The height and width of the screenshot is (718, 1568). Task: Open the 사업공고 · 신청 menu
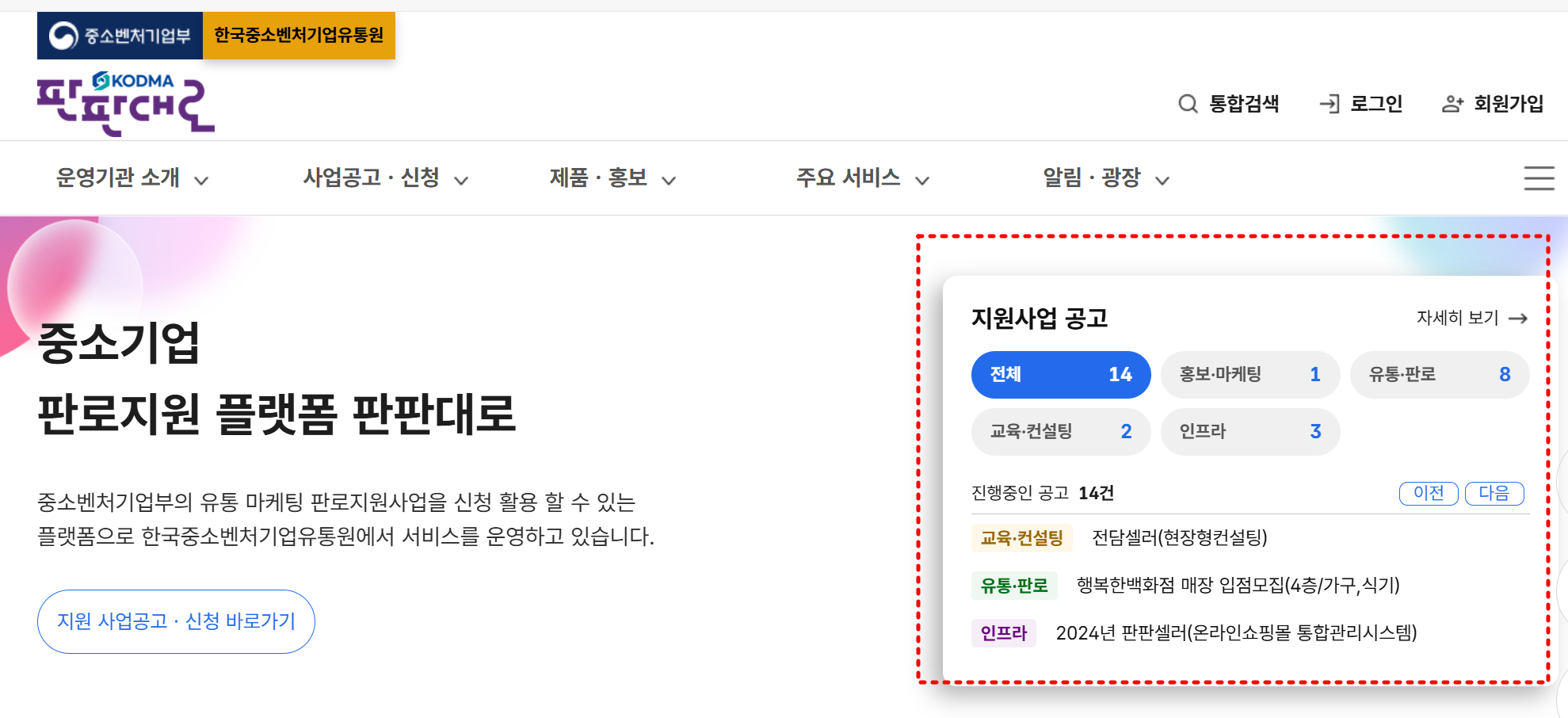point(371,178)
